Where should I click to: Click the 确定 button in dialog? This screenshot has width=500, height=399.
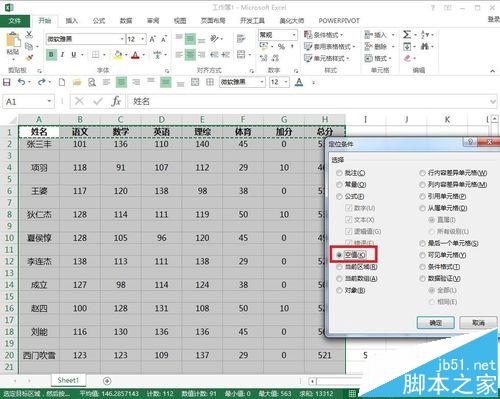pos(436,323)
